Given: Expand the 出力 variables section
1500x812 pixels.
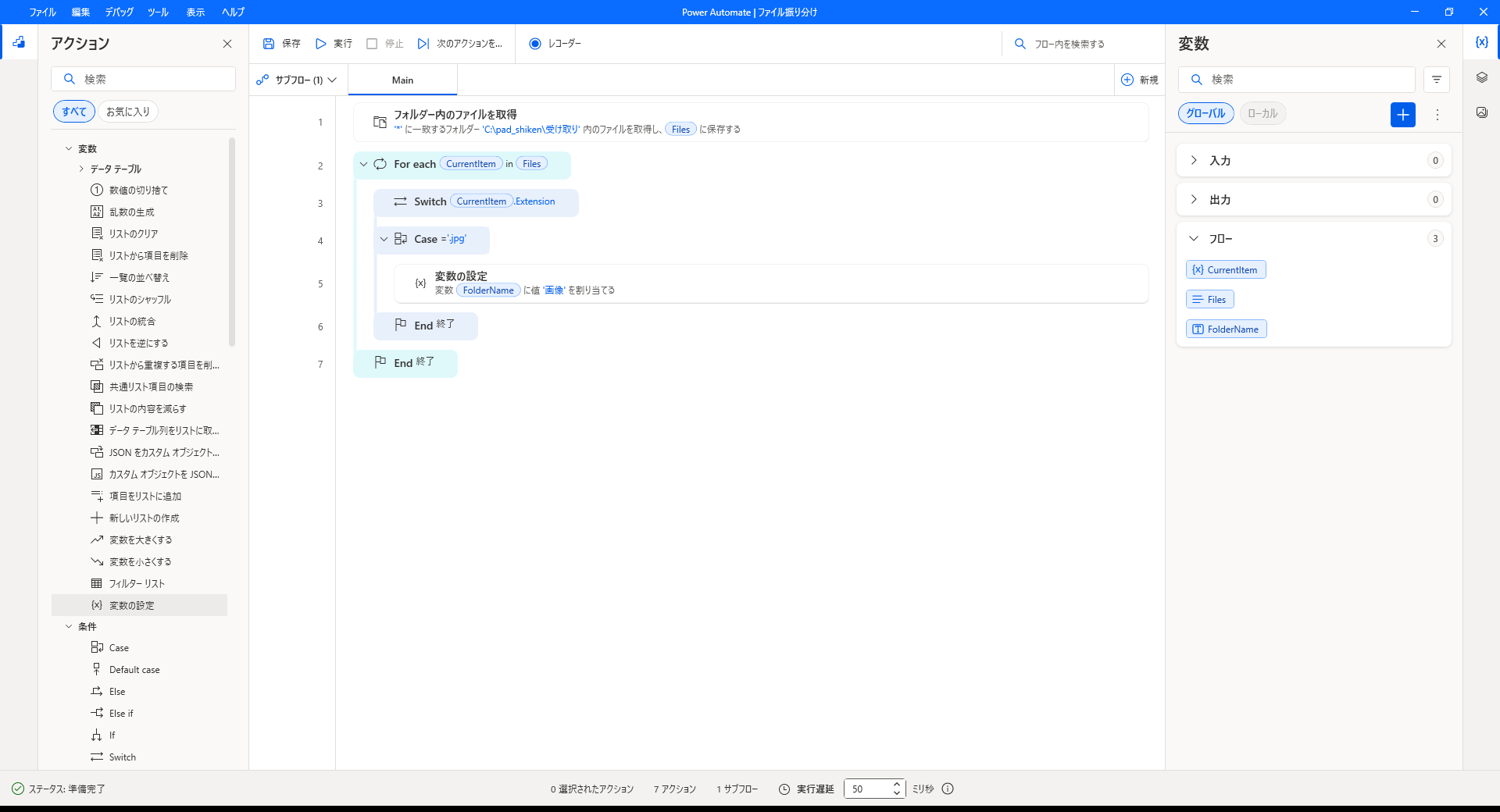Looking at the screenshot, I should [1194, 199].
